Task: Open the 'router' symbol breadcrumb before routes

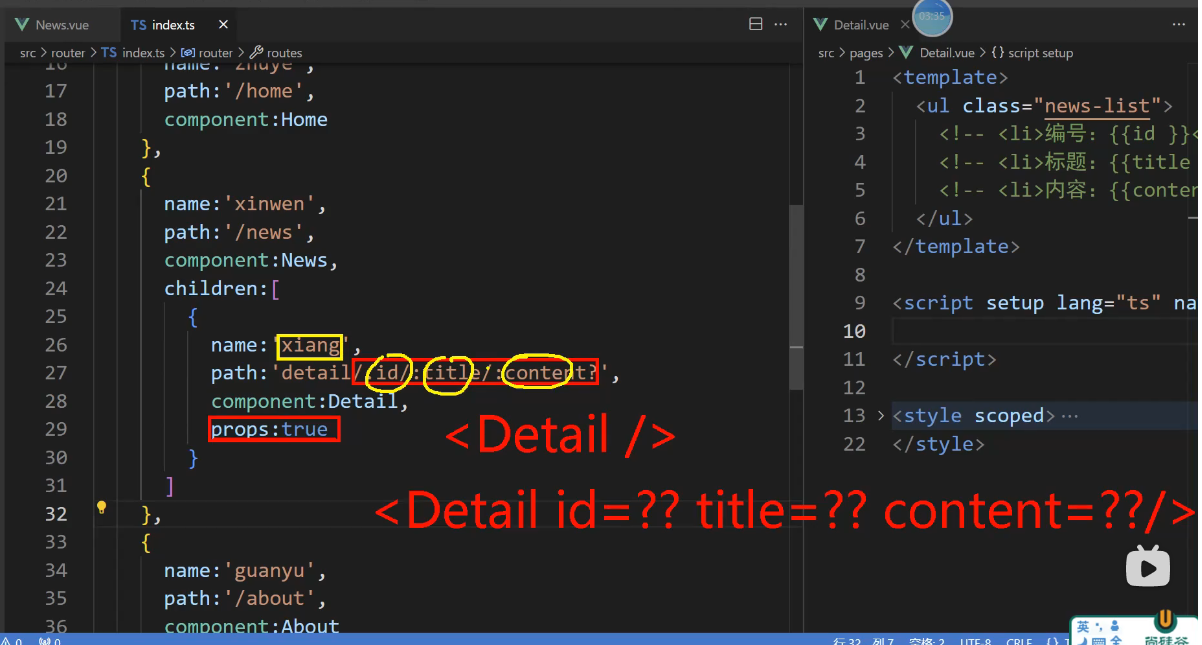Action: pos(207,53)
